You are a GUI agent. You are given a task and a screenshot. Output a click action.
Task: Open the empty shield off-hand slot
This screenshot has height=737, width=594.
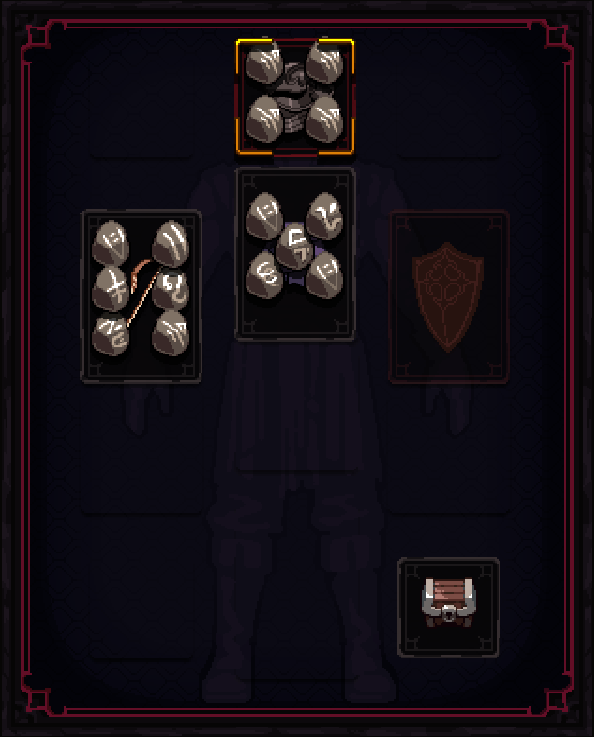[x=449, y=297]
